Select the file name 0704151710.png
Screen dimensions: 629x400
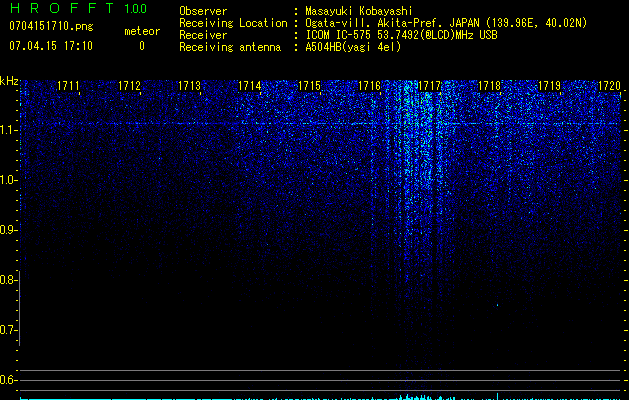[x=51, y=26]
